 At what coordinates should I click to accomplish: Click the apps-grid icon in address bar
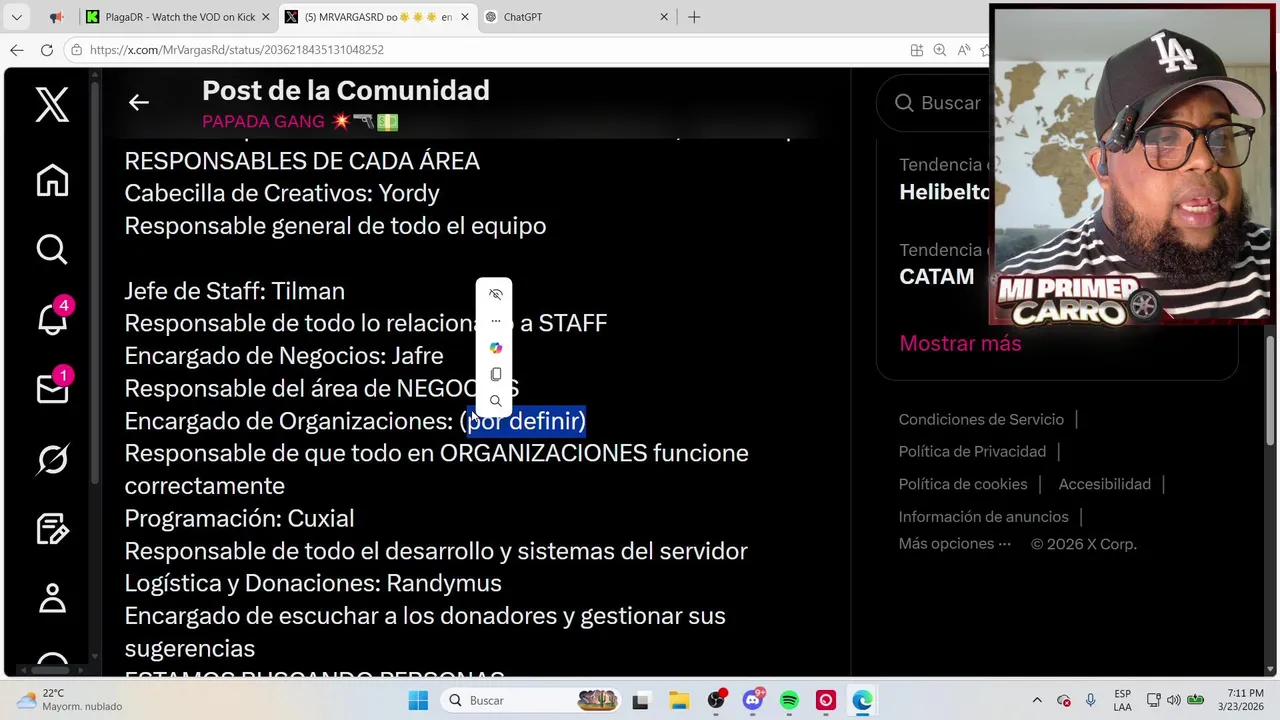917,50
